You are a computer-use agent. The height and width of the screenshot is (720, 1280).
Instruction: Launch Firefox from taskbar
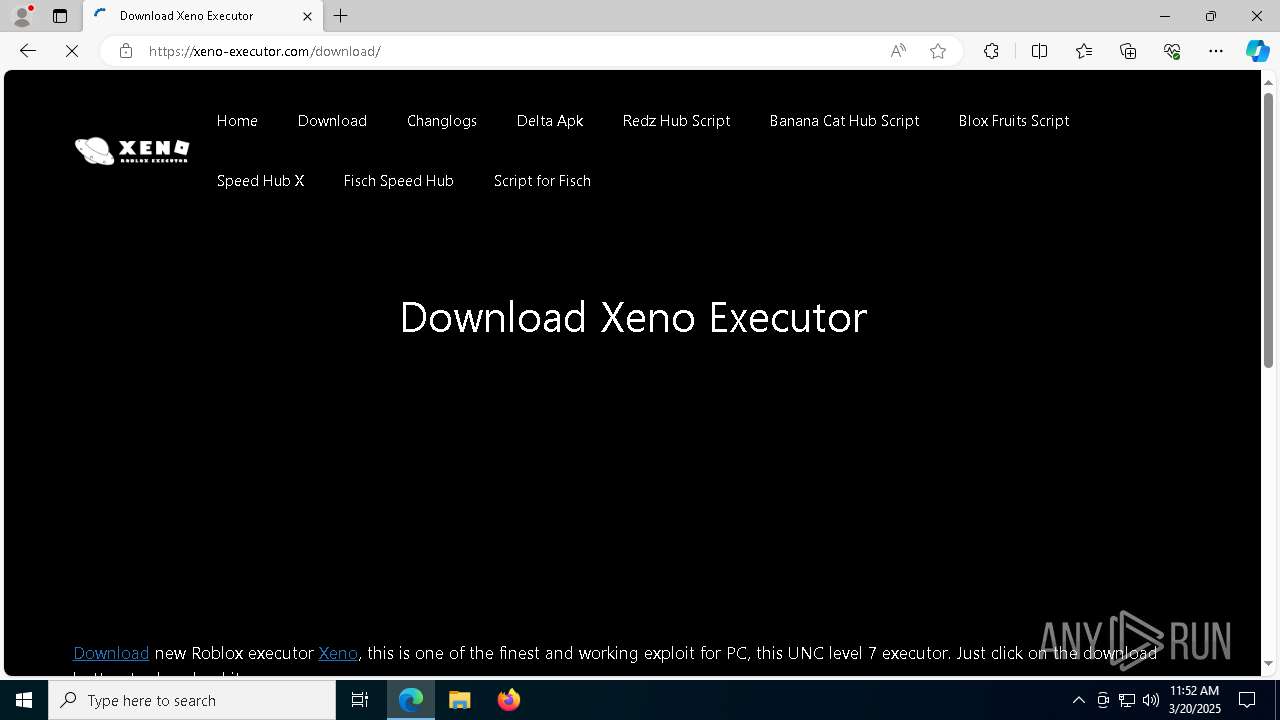point(509,700)
